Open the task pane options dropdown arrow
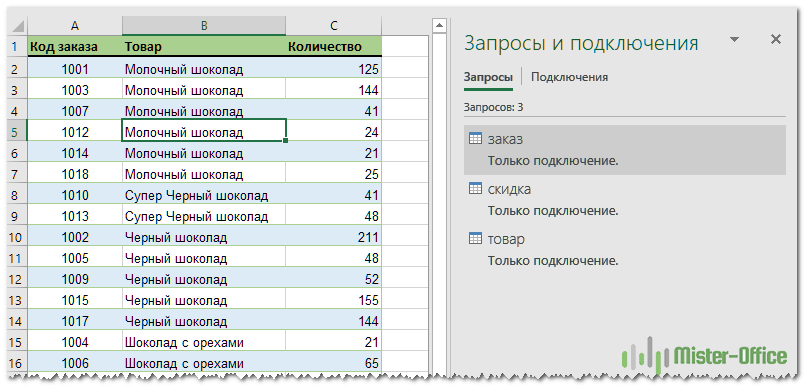 click(735, 40)
